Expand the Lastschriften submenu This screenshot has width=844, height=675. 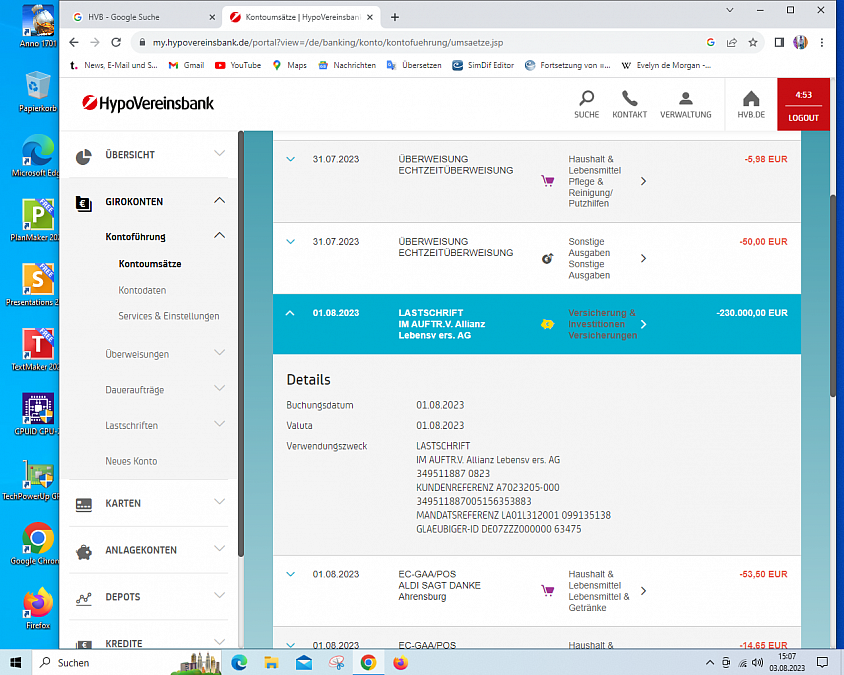click(219, 424)
